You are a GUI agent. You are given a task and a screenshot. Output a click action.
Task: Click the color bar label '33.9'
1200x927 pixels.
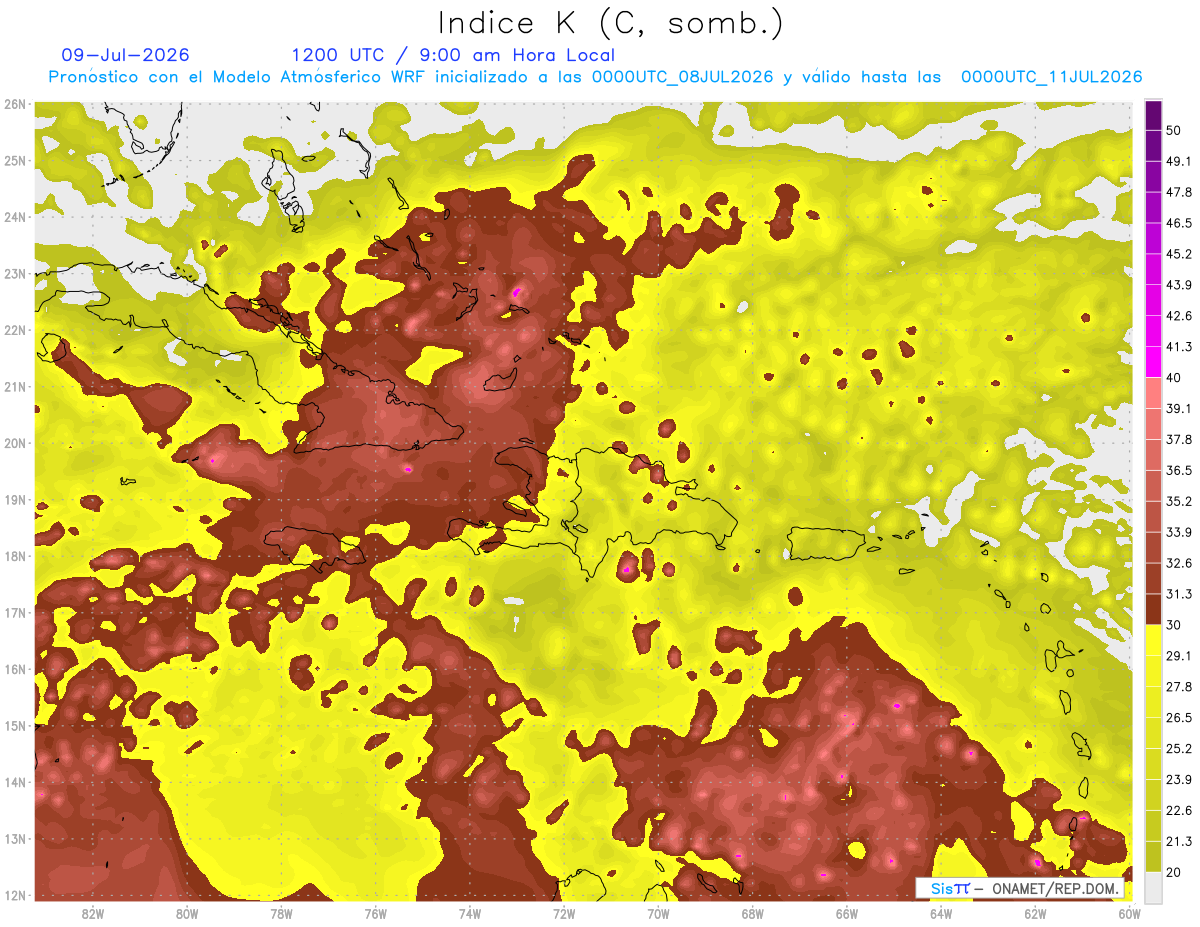coord(1178,532)
